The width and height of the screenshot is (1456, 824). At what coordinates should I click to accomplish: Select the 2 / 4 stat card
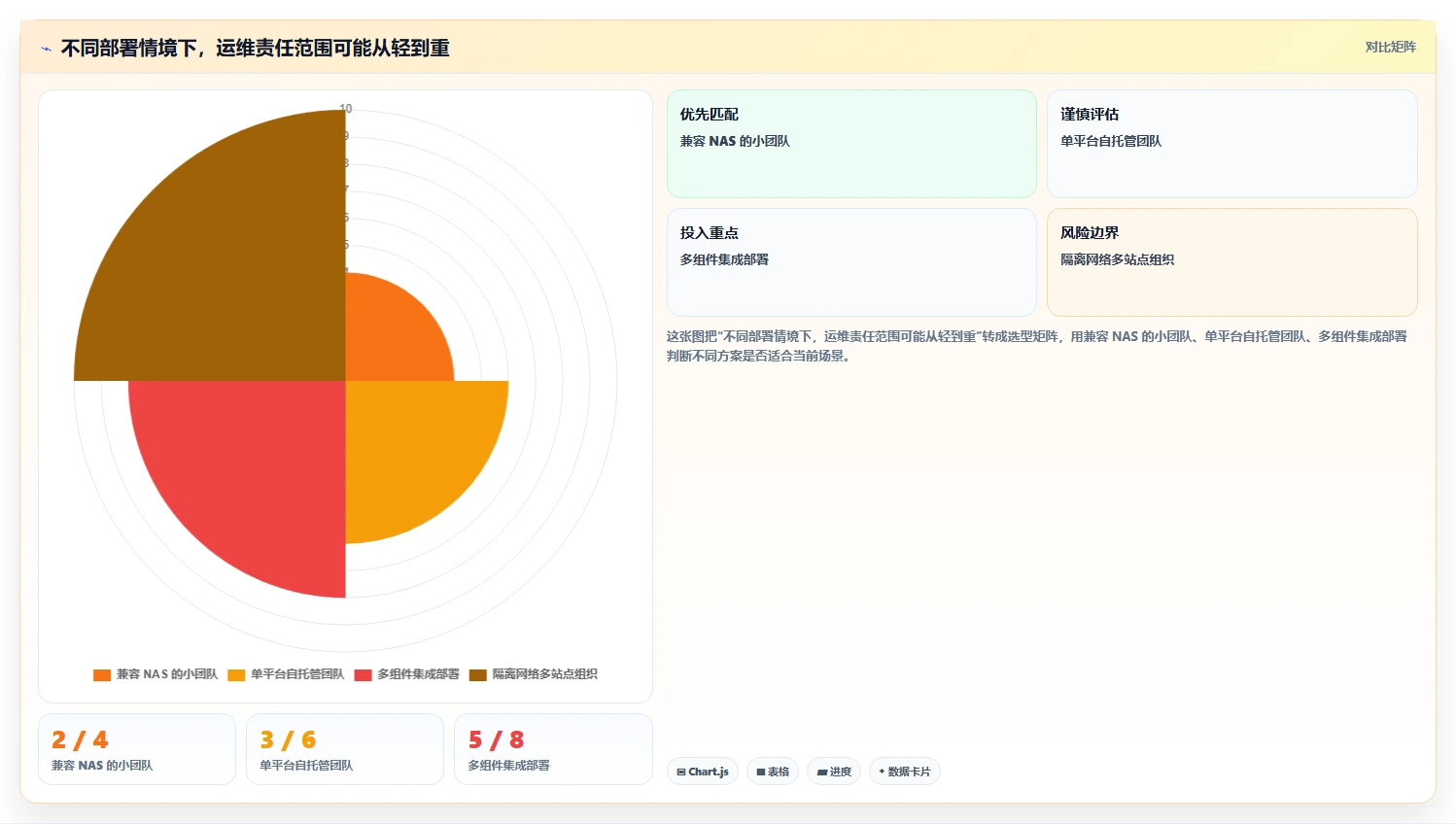tap(137, 749)
